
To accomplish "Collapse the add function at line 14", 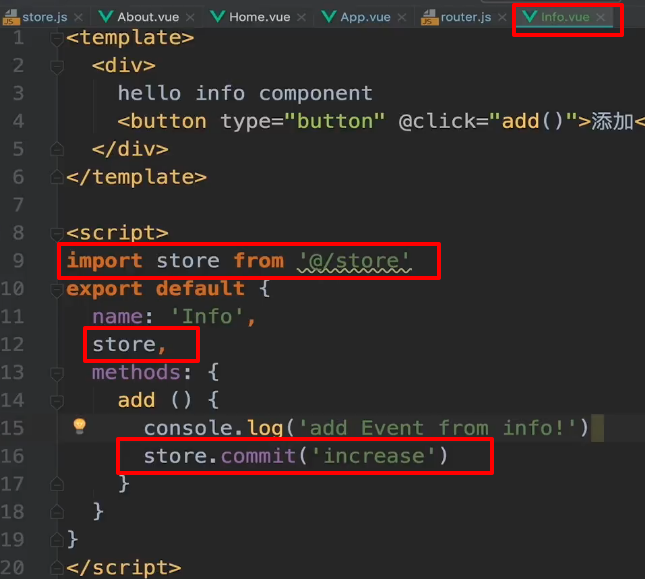I will pyautogui.click(x=57, y=401).
